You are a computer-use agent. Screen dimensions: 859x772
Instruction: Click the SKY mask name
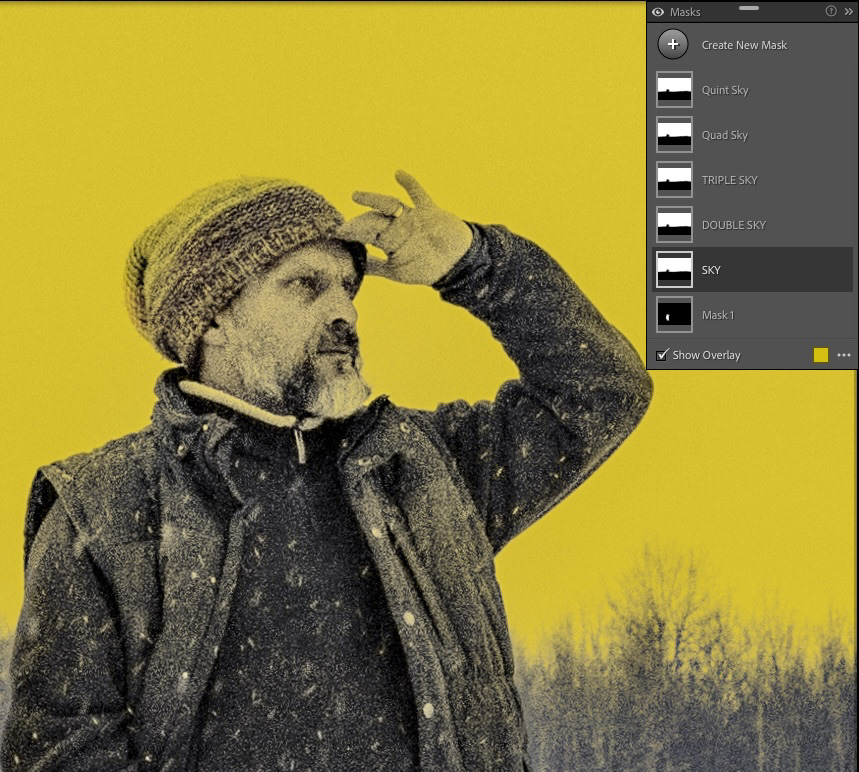click(711, 270)
